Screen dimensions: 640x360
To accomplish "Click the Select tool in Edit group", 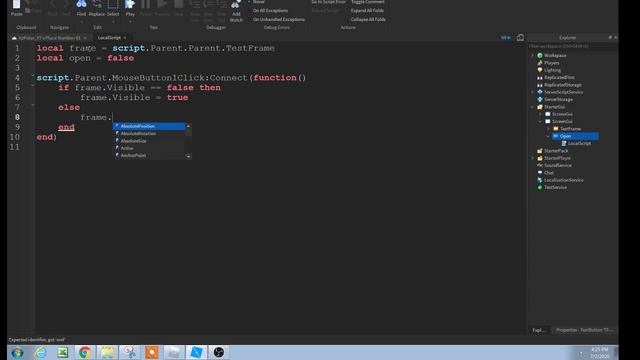I will 113,7.
